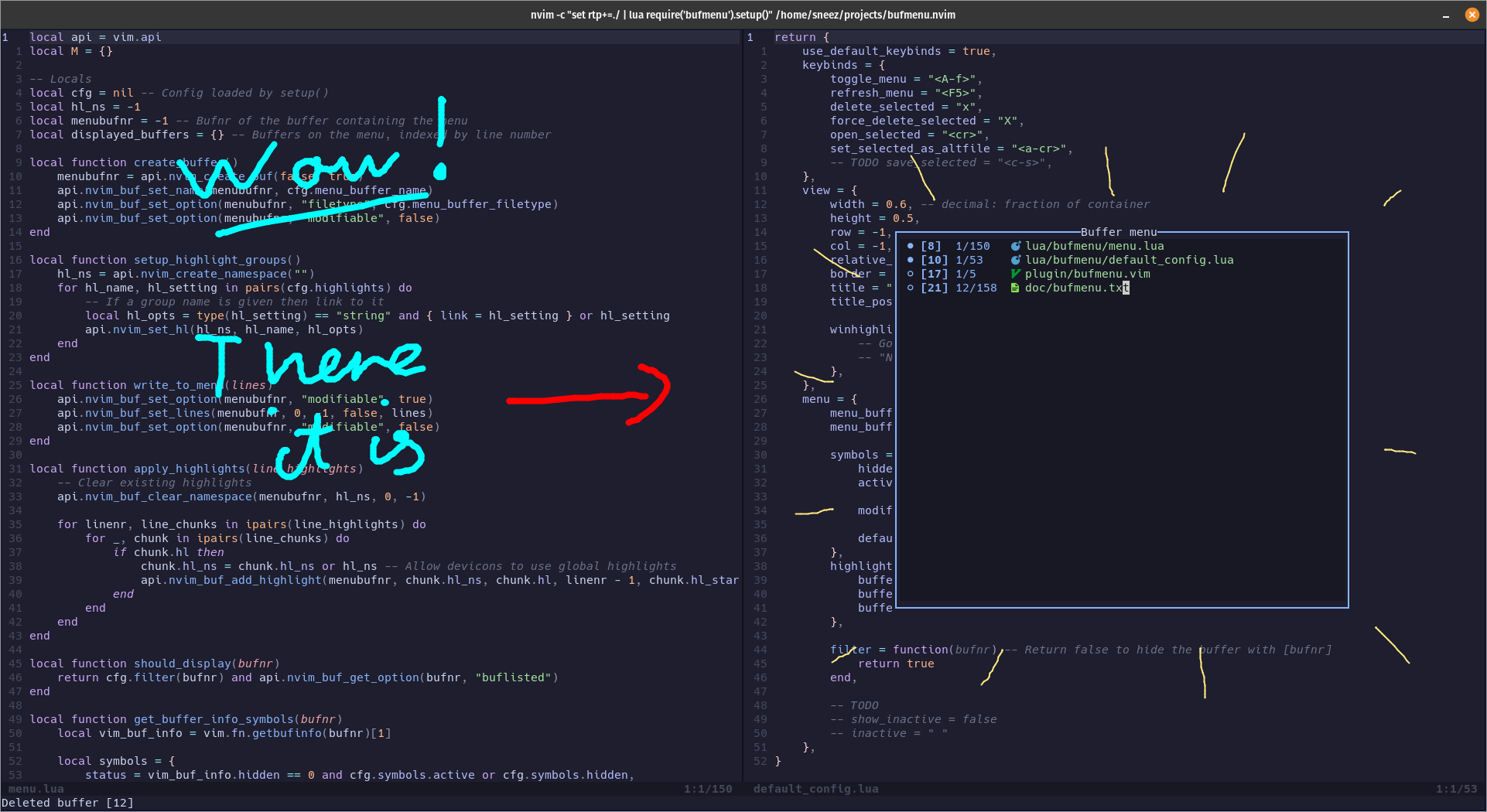The width and height of the screenshot is (1487, 812).
Task: Click the Vim icon next to plugin/bufmenu.vim
Action: (1015, 274)
